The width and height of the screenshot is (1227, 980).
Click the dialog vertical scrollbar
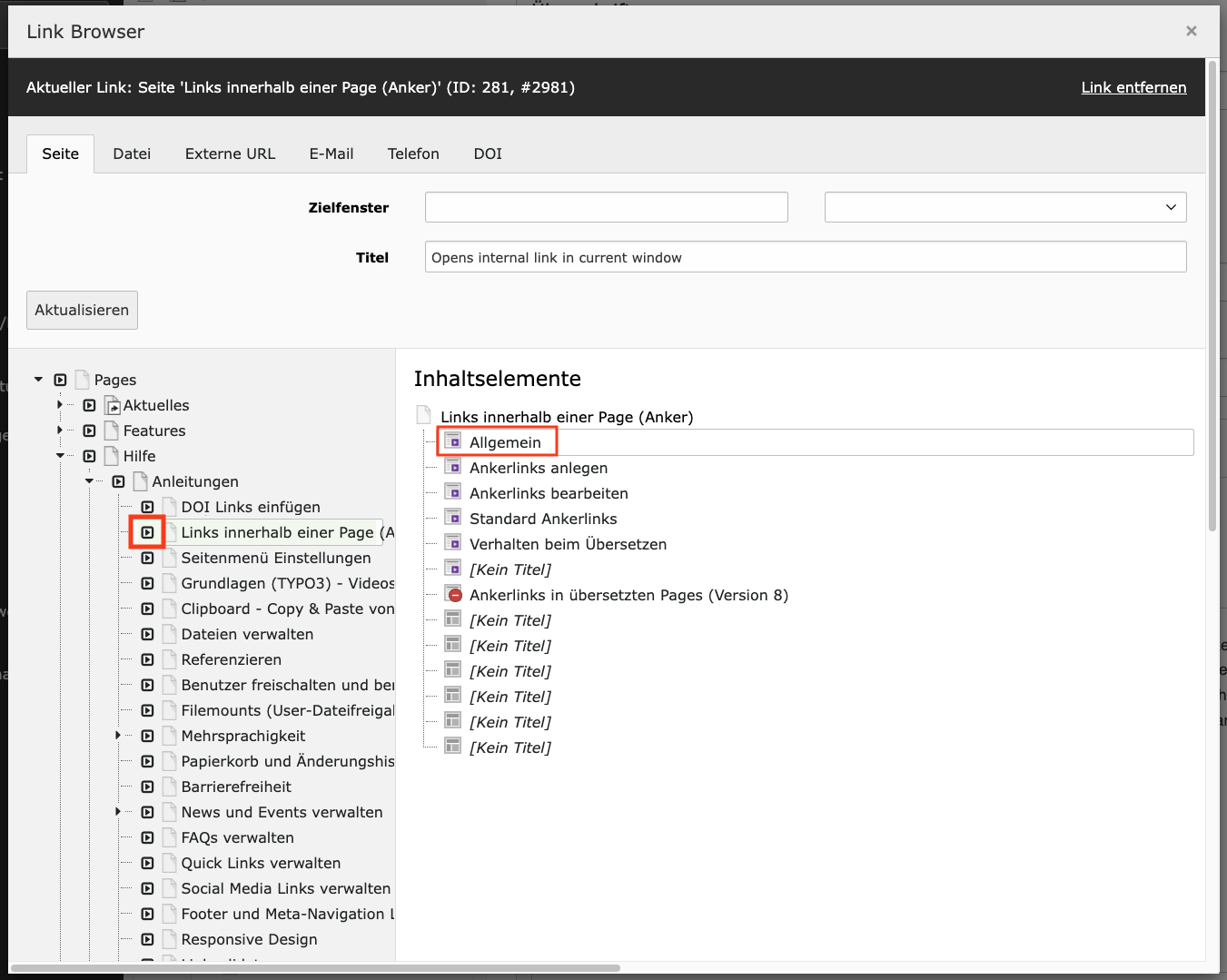(1212, 295)
